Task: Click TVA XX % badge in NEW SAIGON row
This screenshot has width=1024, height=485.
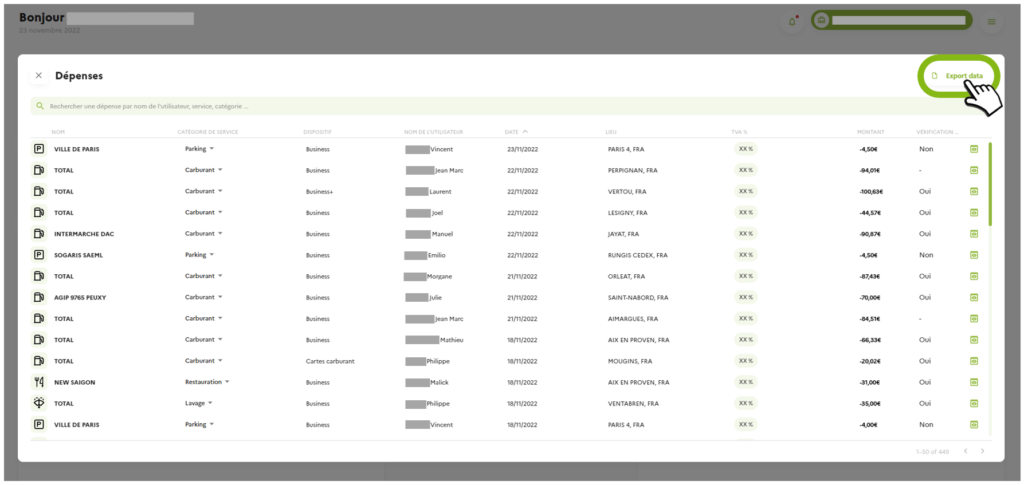Action: 746,382
